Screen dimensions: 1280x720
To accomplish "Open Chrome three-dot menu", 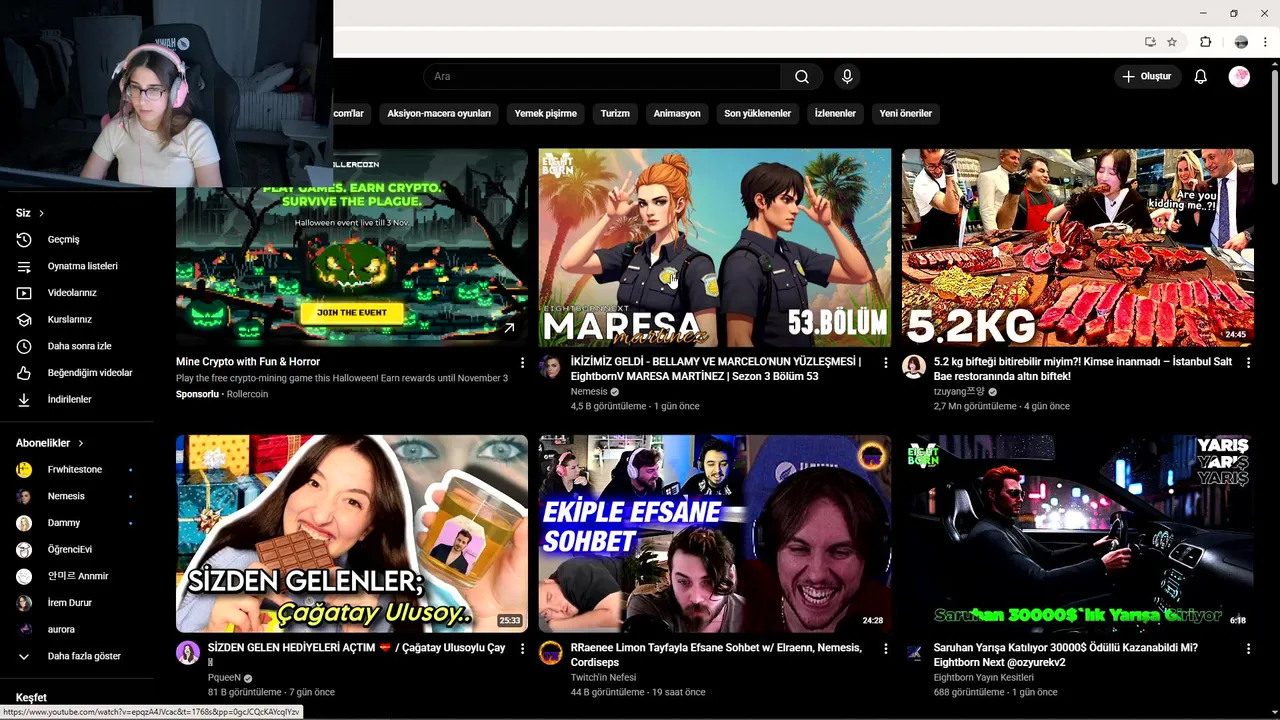I will [x=1265, y=42].
